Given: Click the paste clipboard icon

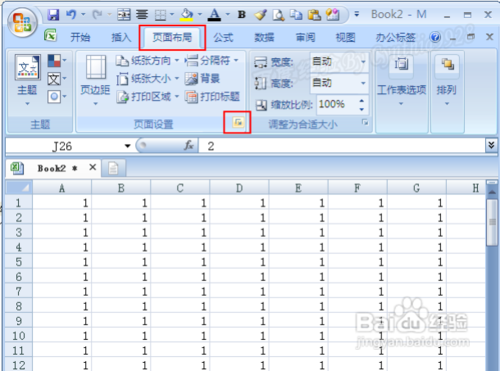Looking at the screenshot, I should [x=314, y=15].
